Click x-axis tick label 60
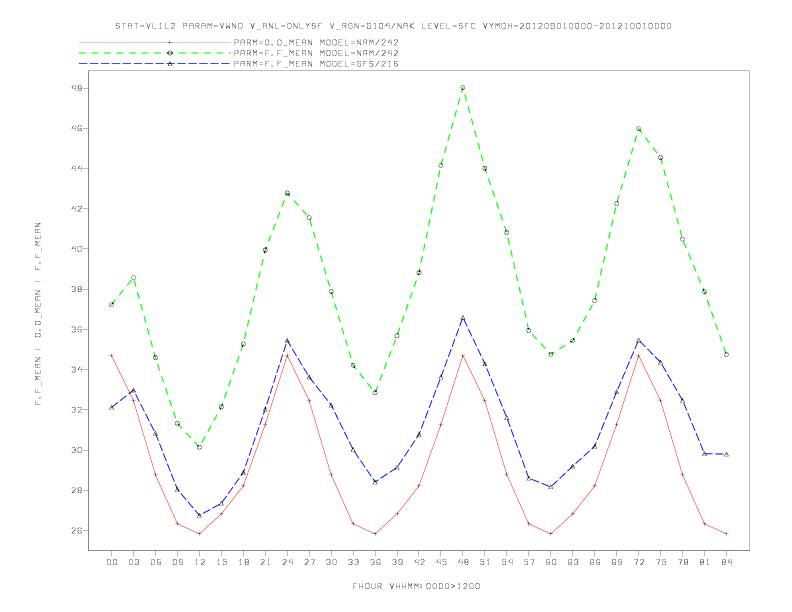This screenshot has height=612, width=792. [x=551, y=562]
